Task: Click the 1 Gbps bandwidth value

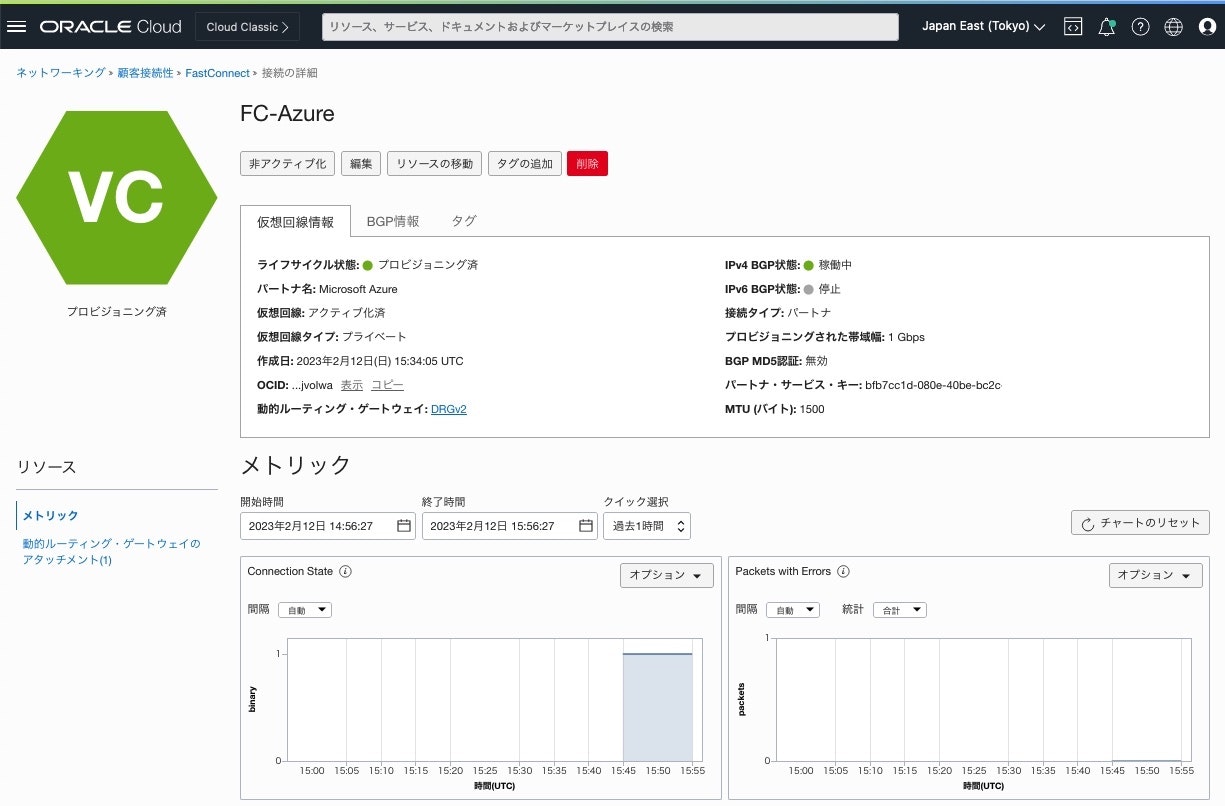Action: [906, 337]
